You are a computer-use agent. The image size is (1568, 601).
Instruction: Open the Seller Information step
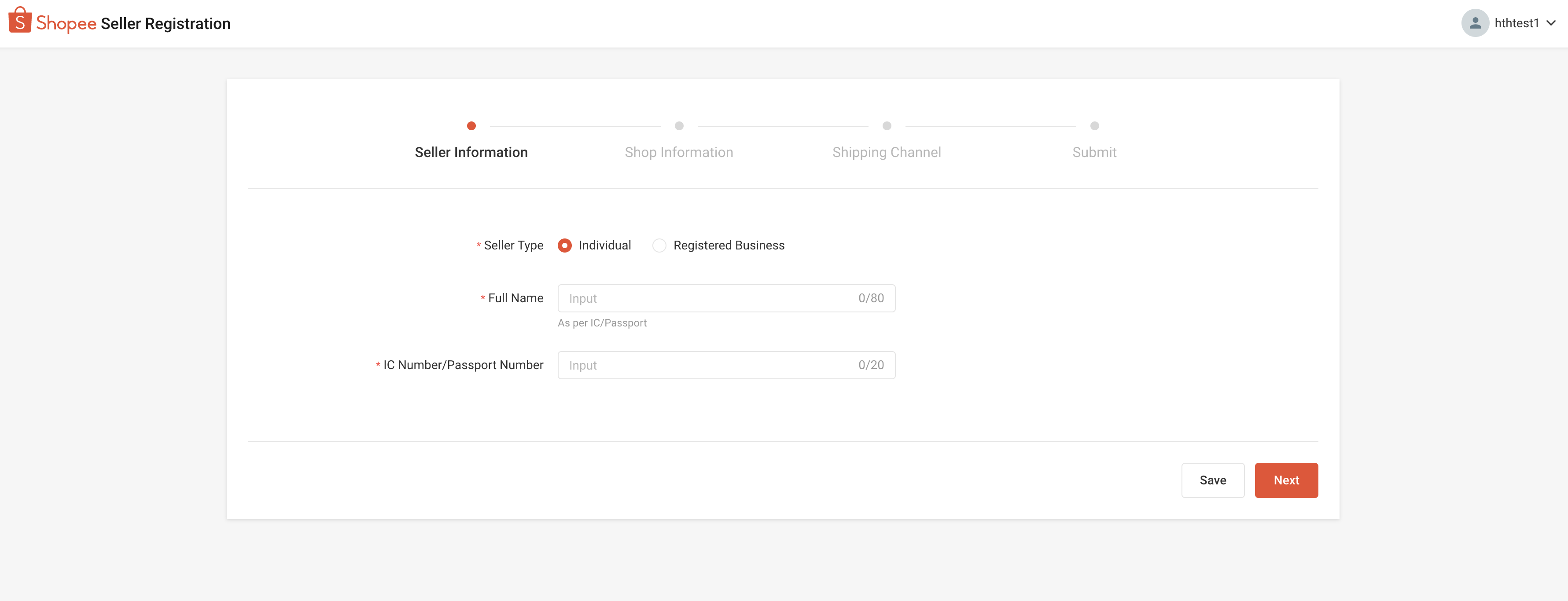pos(471,152)
